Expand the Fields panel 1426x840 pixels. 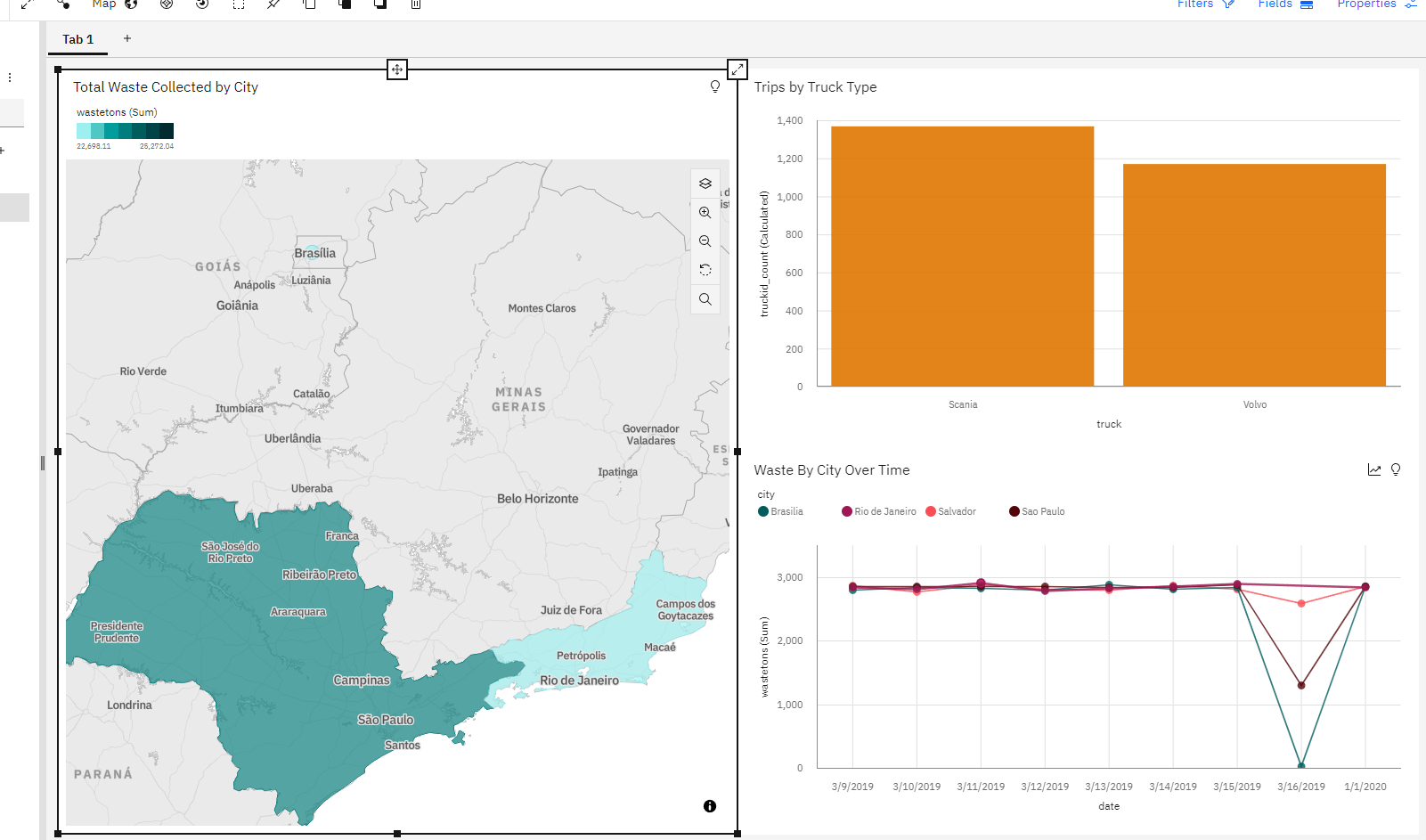pyautogui.click(x=1284, y=4)
